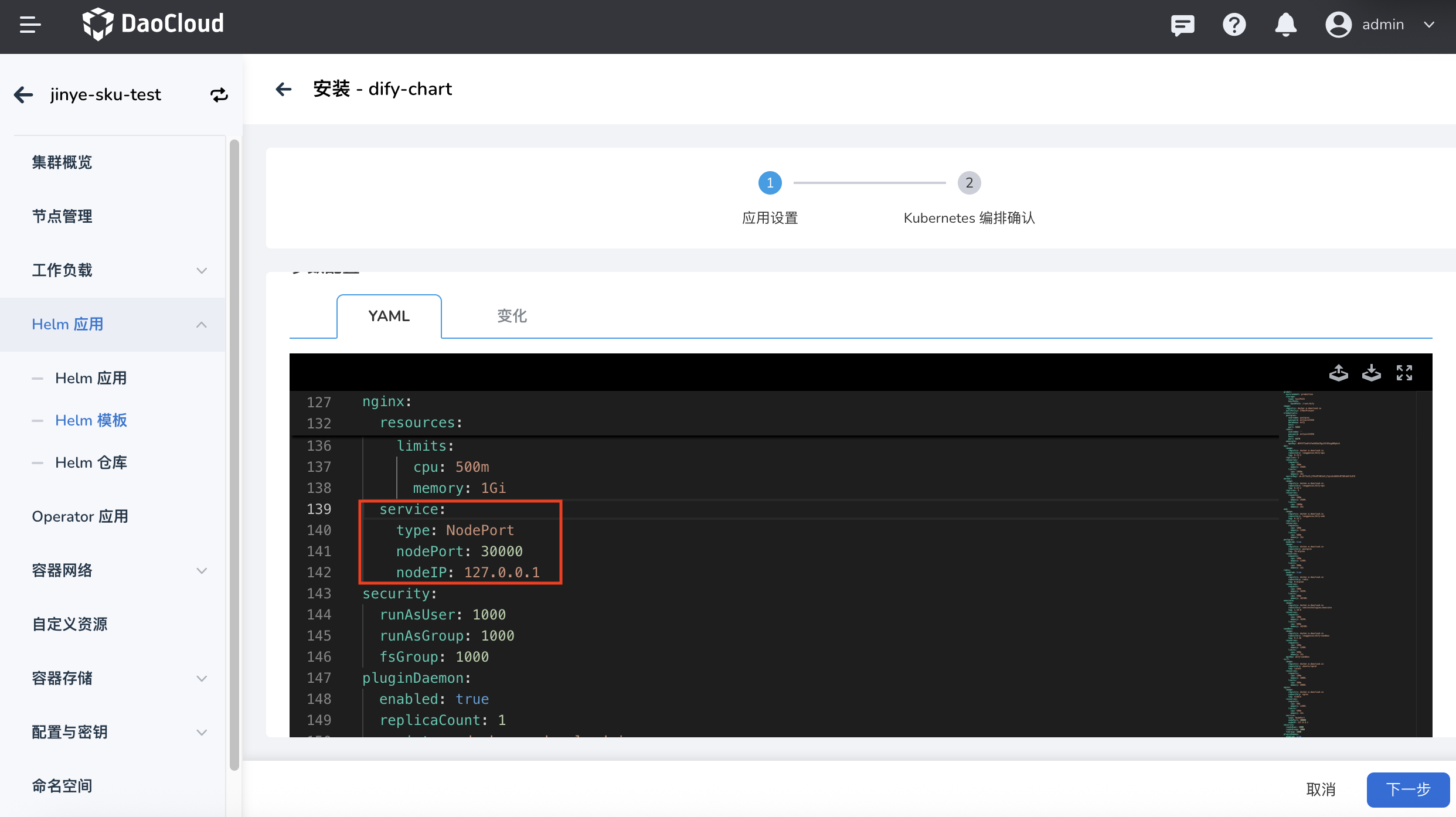Click the upload YAML file icon
This screenshot has height=817, width=1456.
click(x=1338, y=373)
